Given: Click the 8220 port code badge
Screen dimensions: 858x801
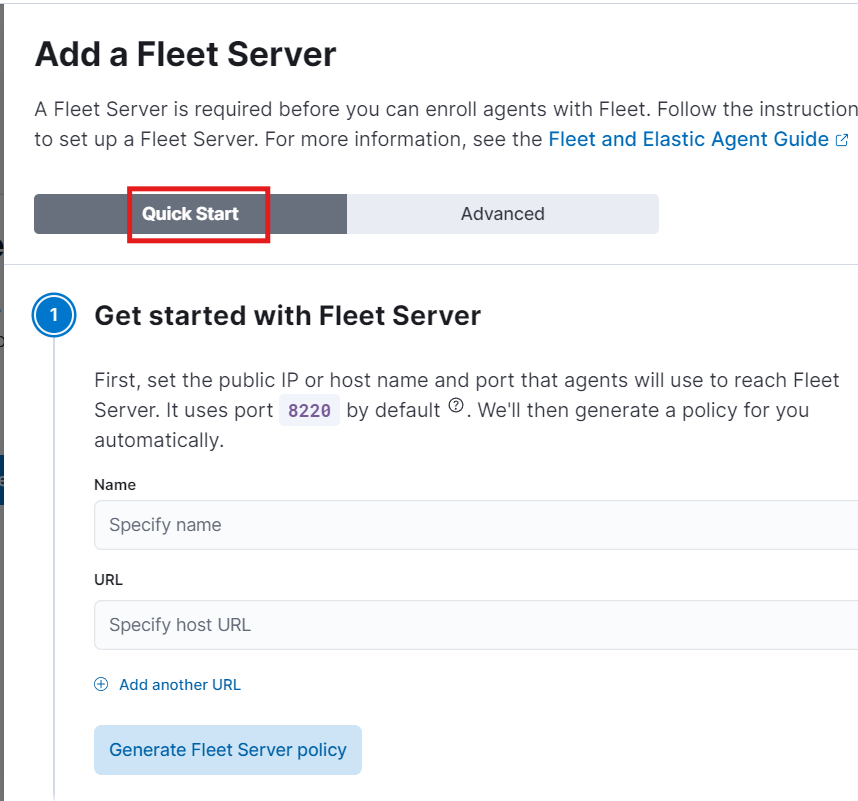Looking at the screenshot, I should 309,410.
